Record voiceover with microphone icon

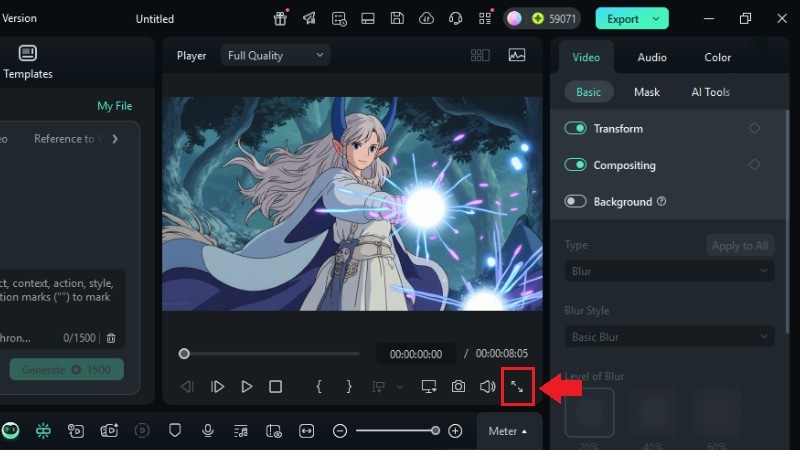[208, 431]
